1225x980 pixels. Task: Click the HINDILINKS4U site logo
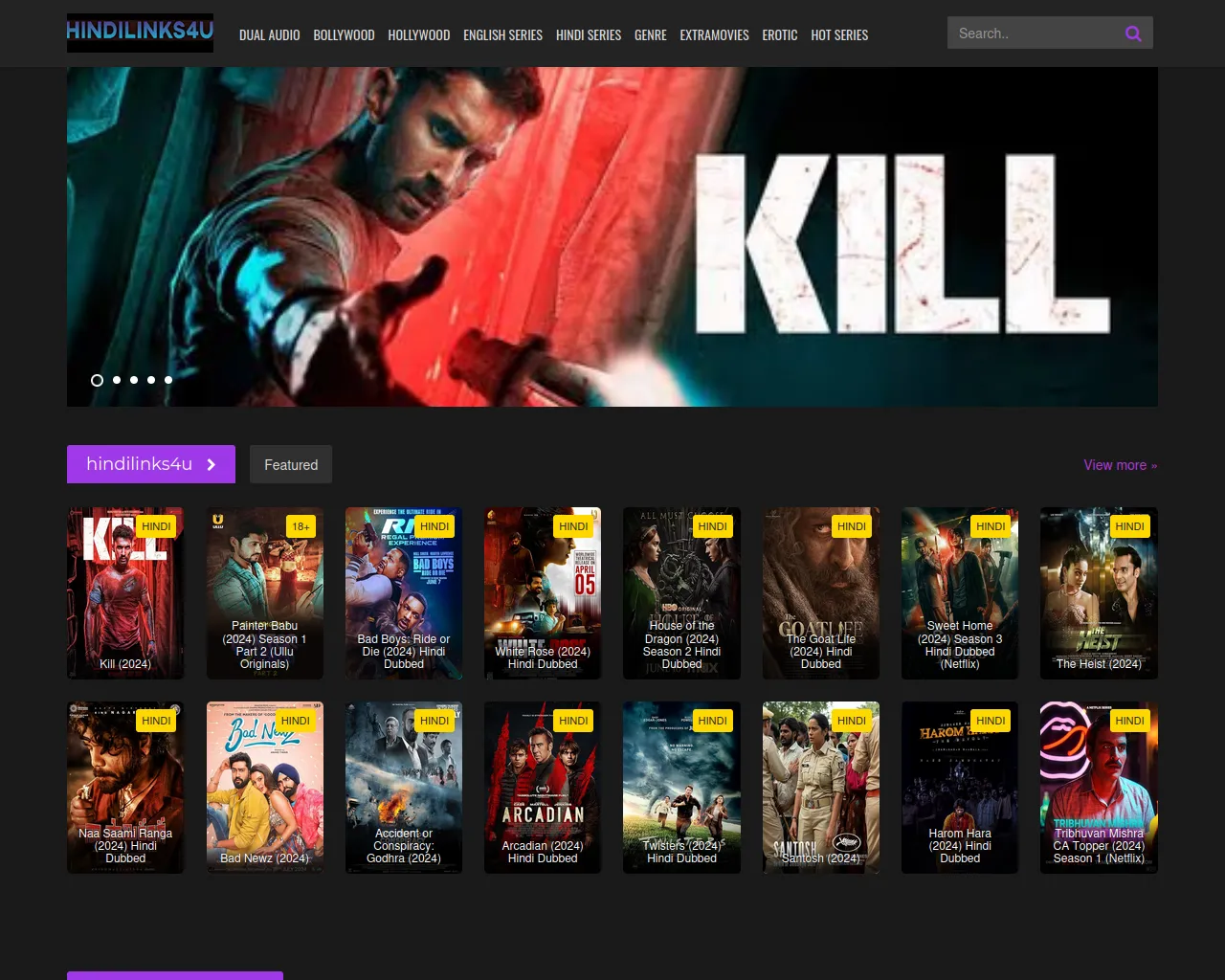(140, 33)
